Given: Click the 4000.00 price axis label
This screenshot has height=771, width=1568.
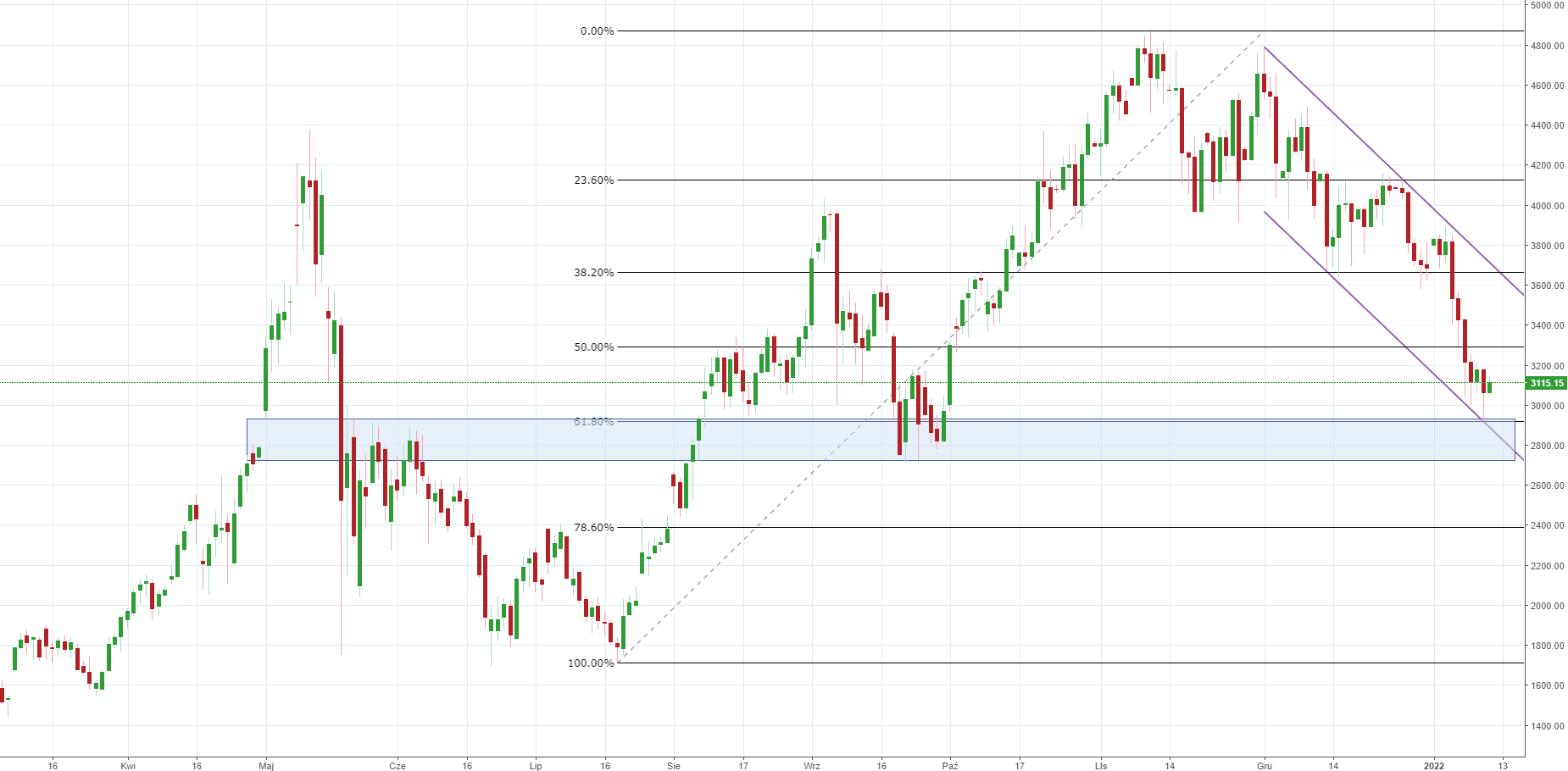Looking at the screenshot, I should pos(1548,206).
